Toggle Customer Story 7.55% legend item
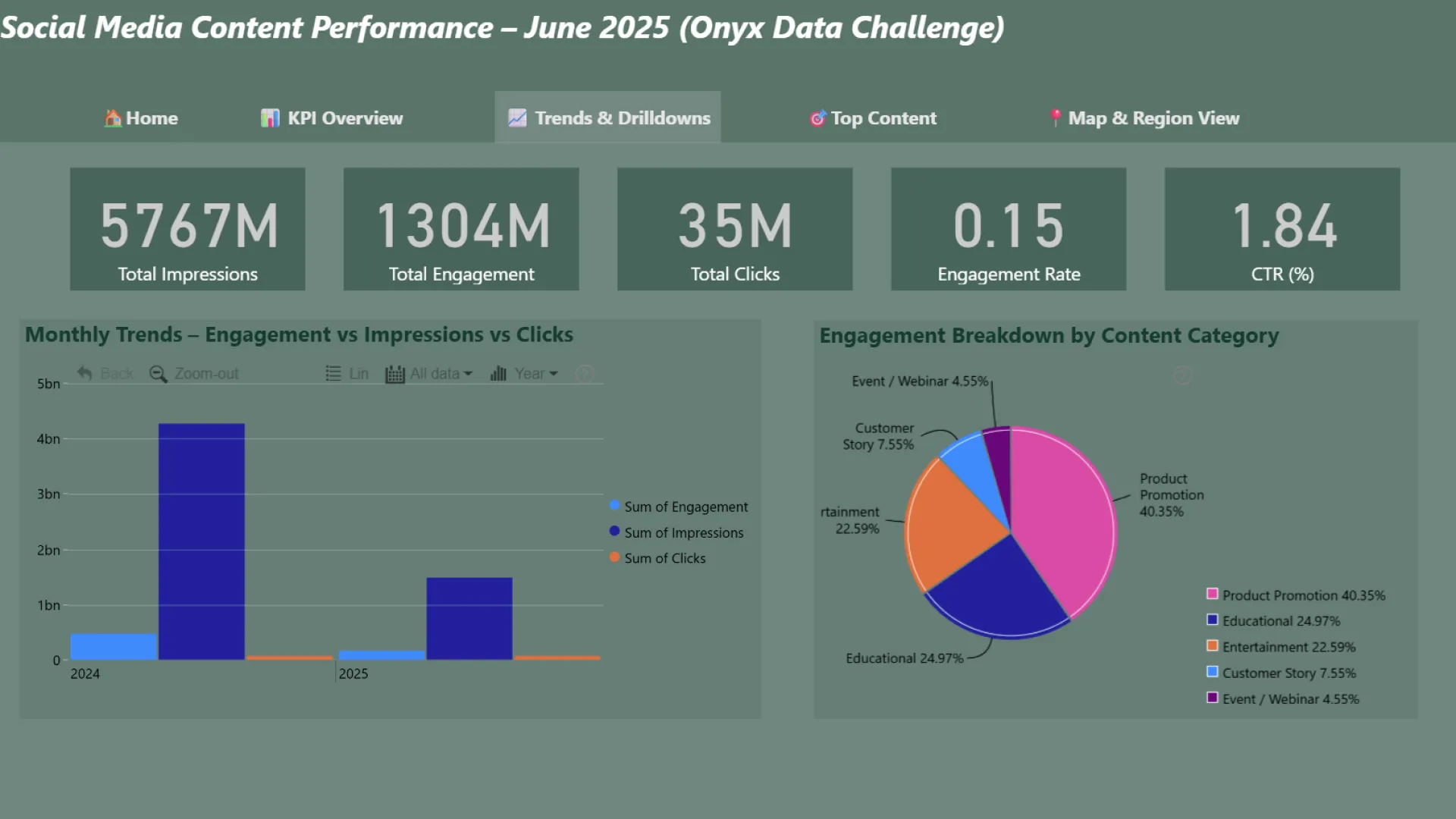 1281,673
